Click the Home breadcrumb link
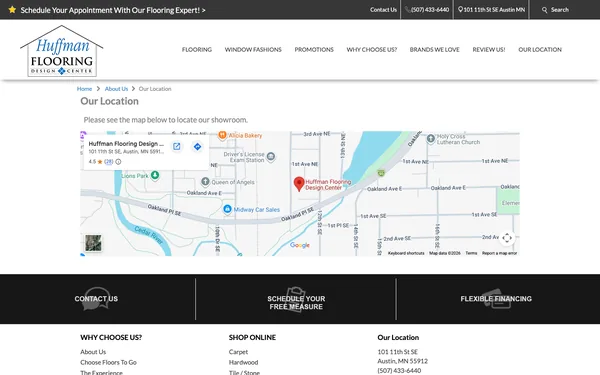This screenshot has height=375, width=600. point(84,89)
